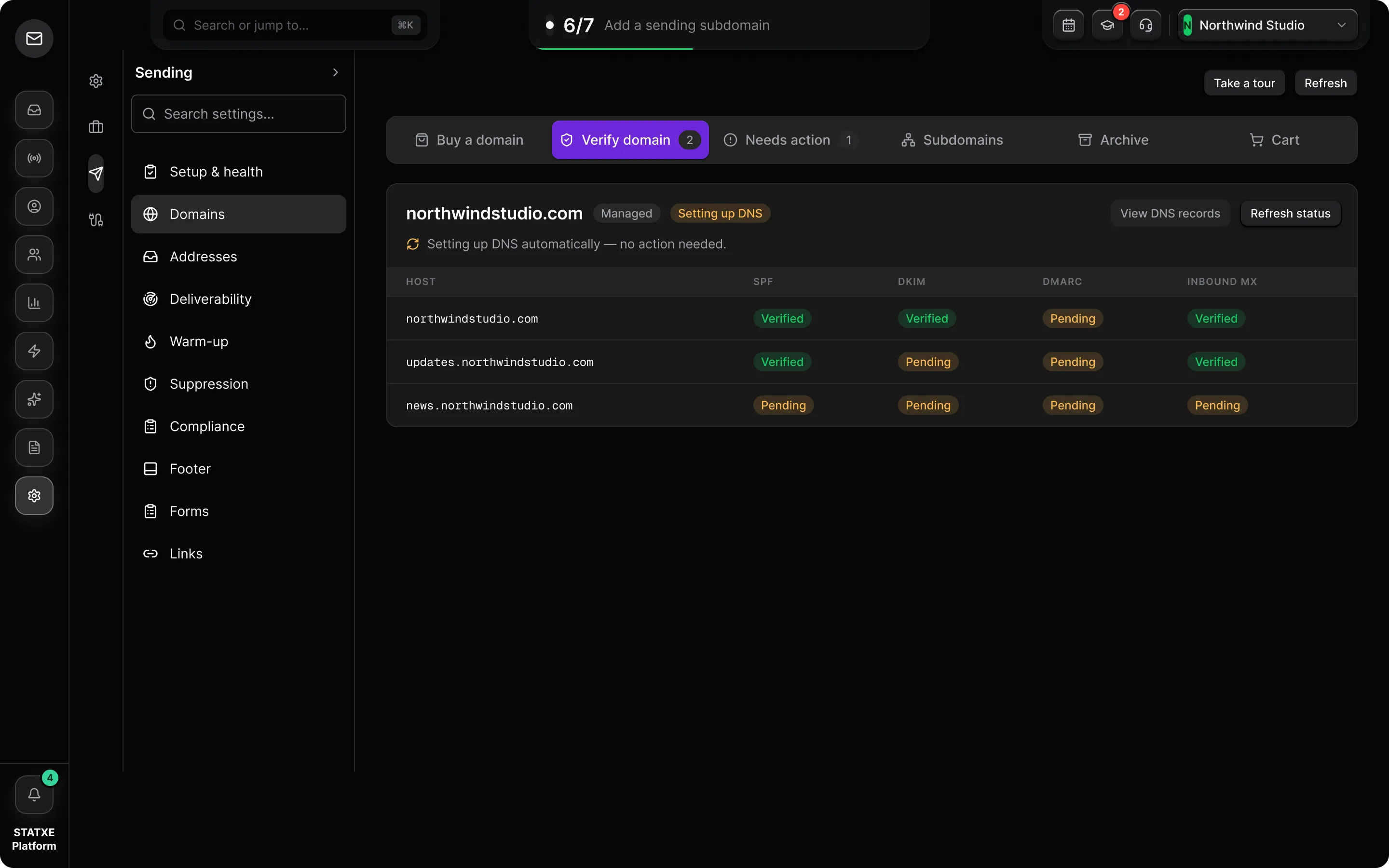Open the bar chart analytics icon
This screenshot has width=1389, height=868.
pos(34,302)
